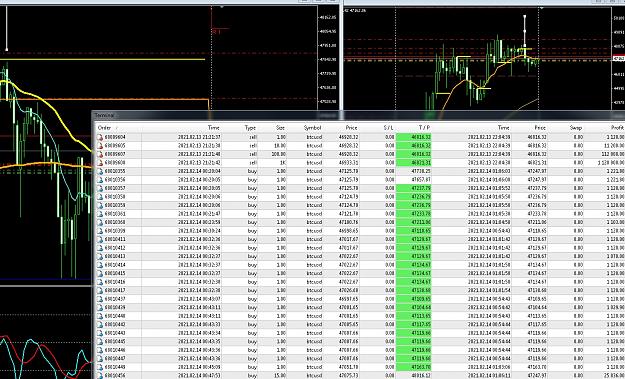The width and height of the screenshot is (625, 379).
Task: Sort Terminal table by Size column header
Action: pyautogui.click(x=281, y=128)
